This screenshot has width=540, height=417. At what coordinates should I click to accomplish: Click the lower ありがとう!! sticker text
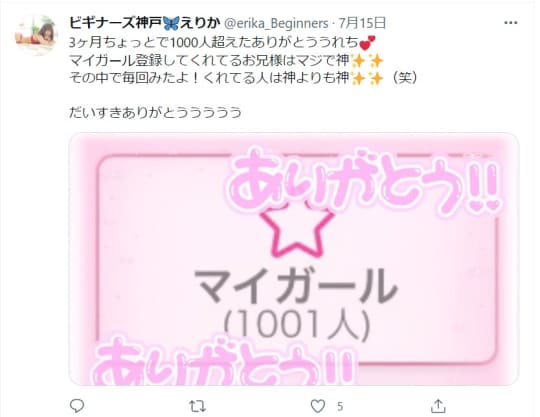(224, 362)
